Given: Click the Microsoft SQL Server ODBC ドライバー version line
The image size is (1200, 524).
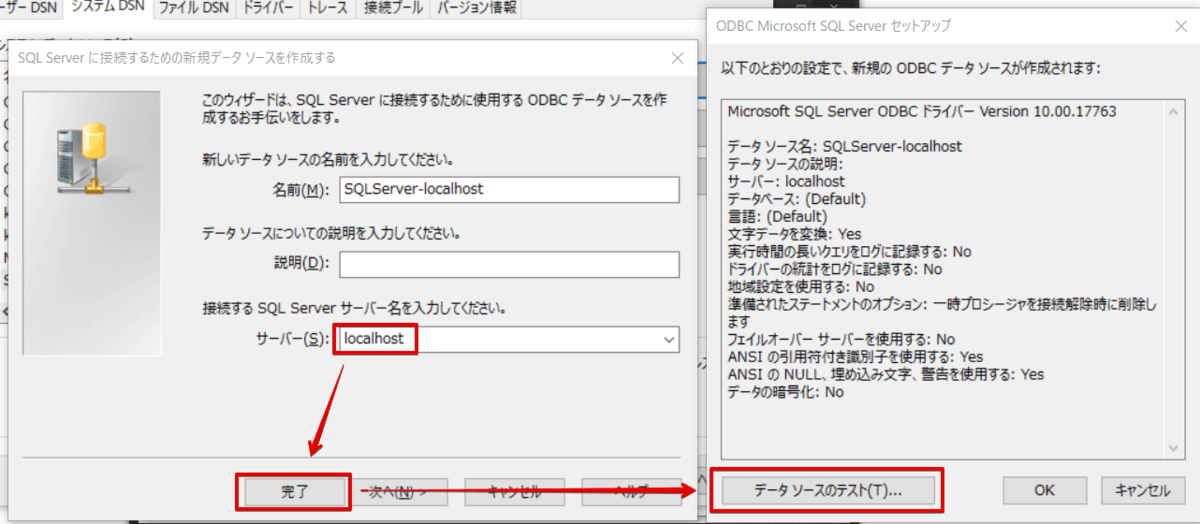Looking at the screenshot, I should click(x=922, y=111).
